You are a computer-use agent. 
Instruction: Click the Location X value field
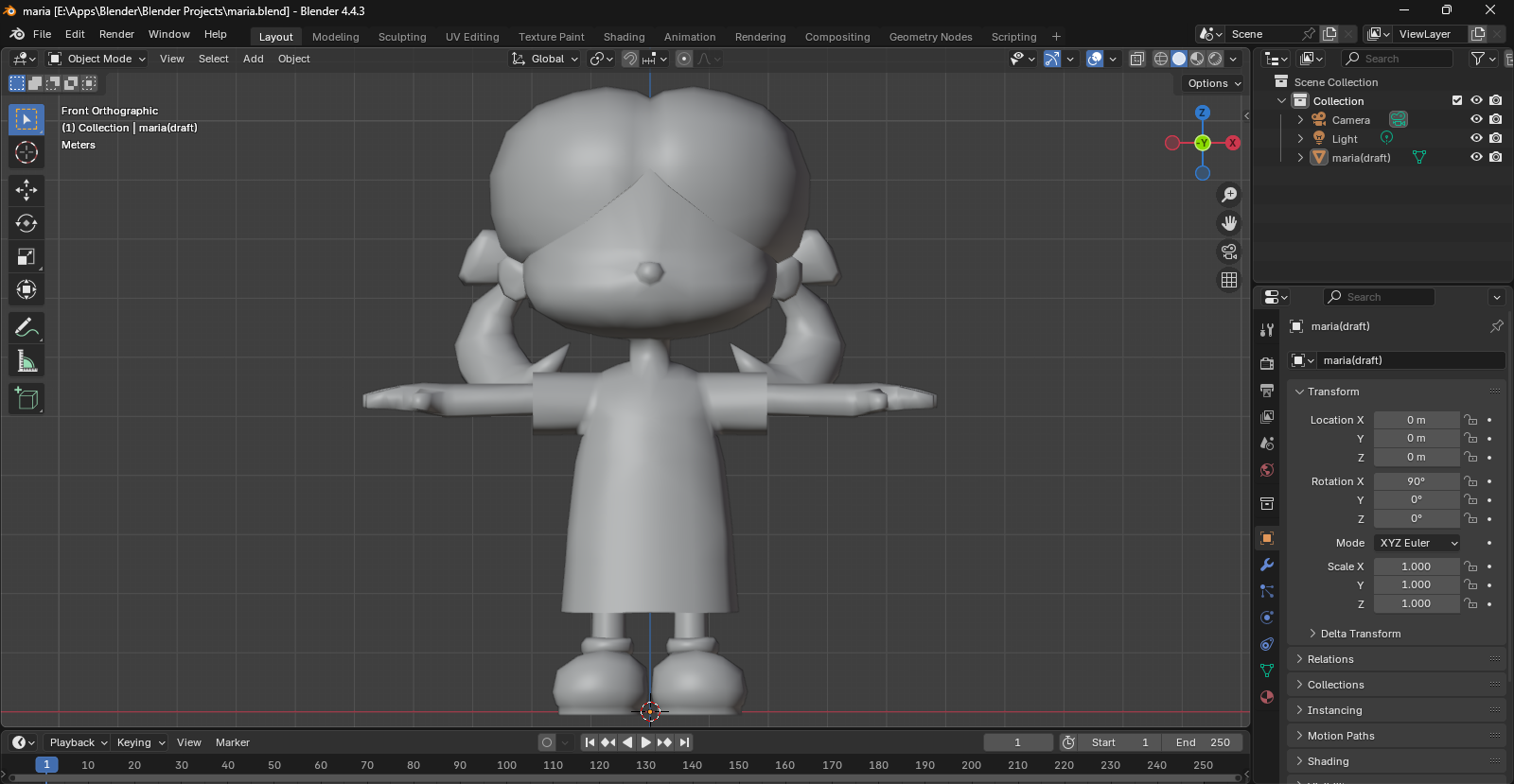1417,420
